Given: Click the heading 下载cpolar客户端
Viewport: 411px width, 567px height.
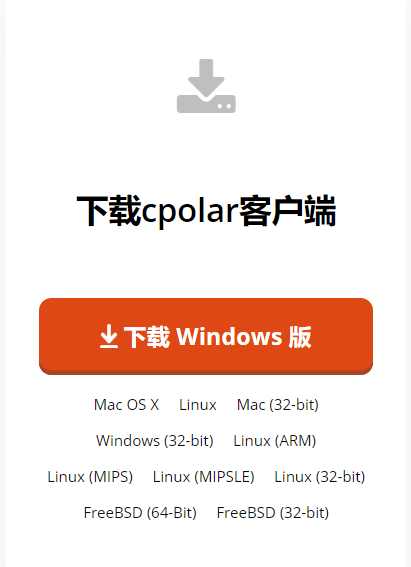Looking at the screenshot, I should coord(206,211).
